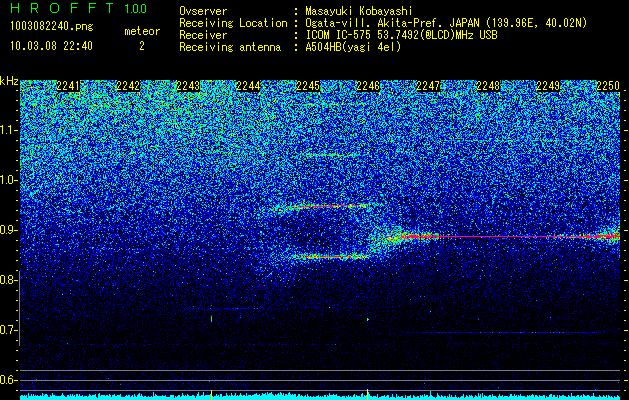This screenshot has height=400, width=629.
Task: Click the yellow meteor marker below 2243
Action: pyautogui.click(x=211, y=394)
